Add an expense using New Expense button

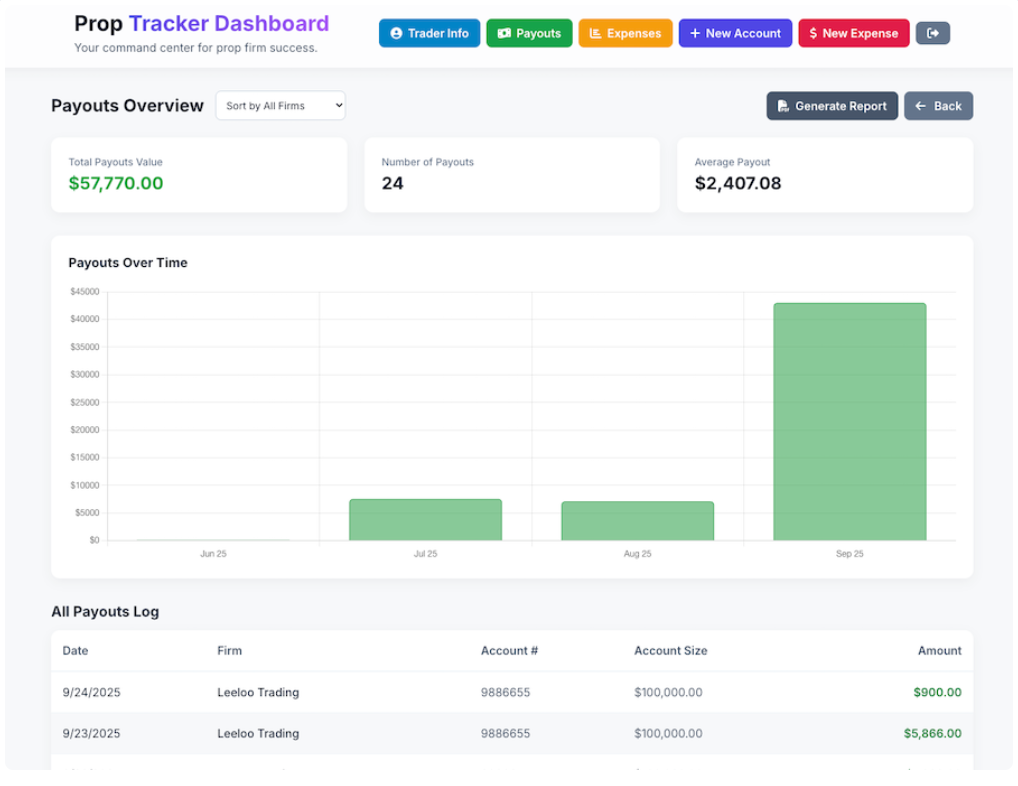click(853, 33)
